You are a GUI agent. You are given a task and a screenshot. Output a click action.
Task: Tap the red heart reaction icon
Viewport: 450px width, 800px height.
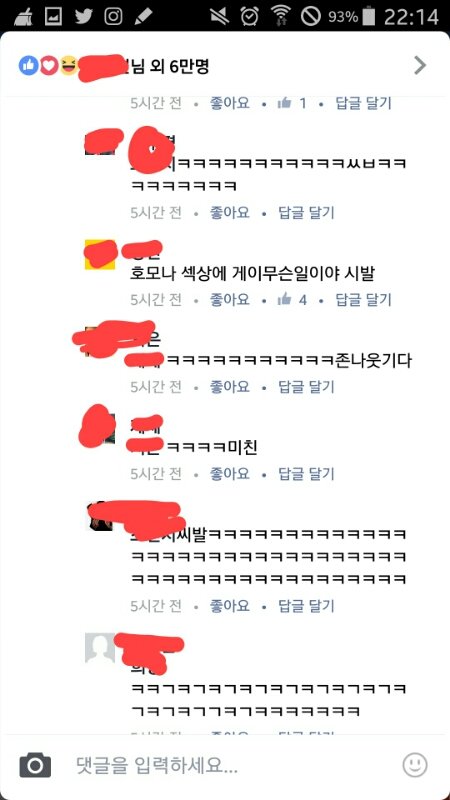(x=48, y=65)
